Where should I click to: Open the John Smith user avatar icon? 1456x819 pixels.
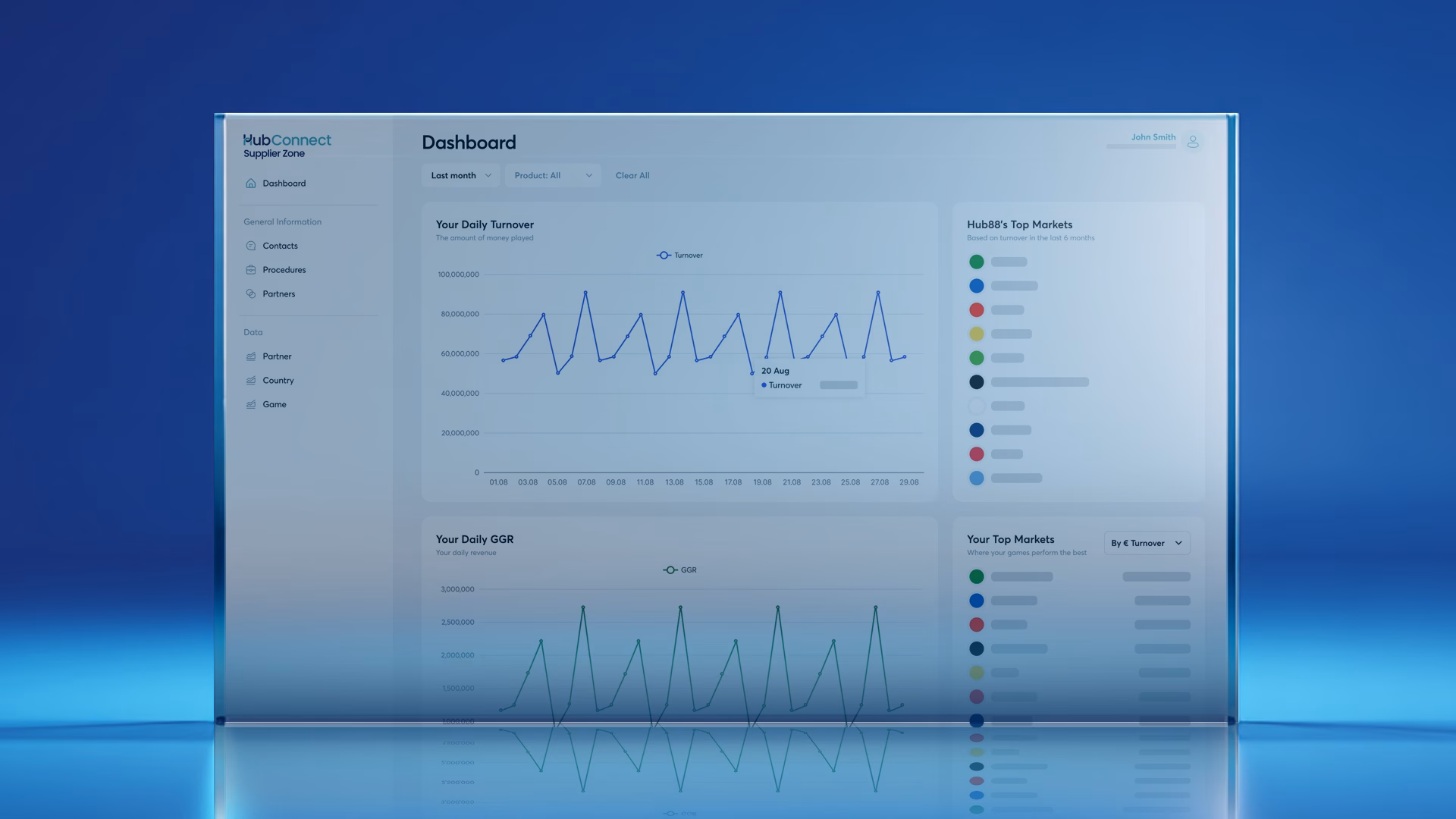point(1193,142)
